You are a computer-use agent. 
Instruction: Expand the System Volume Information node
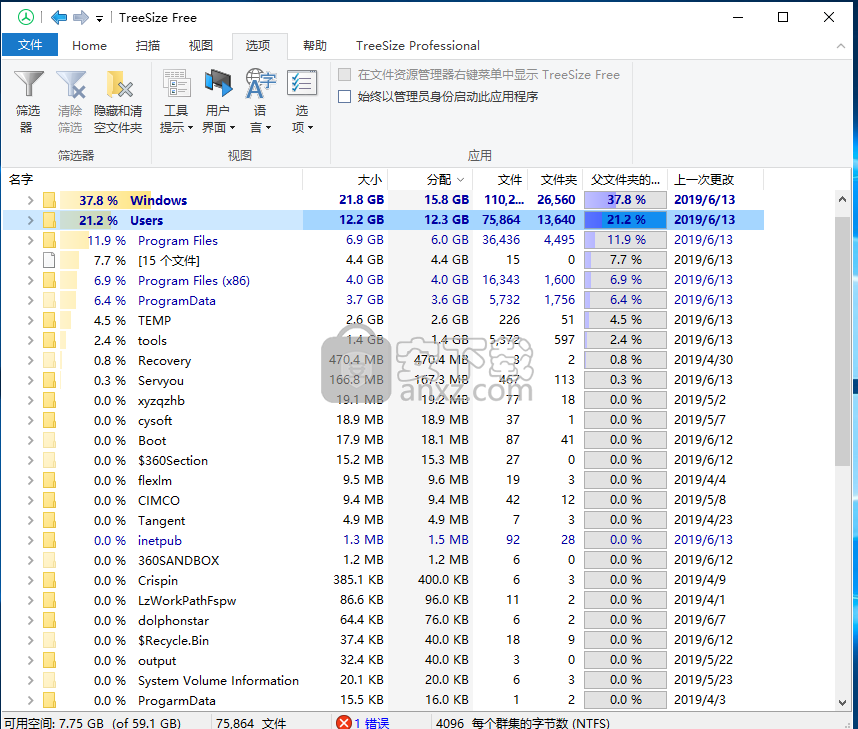click(x=31, y=680)
